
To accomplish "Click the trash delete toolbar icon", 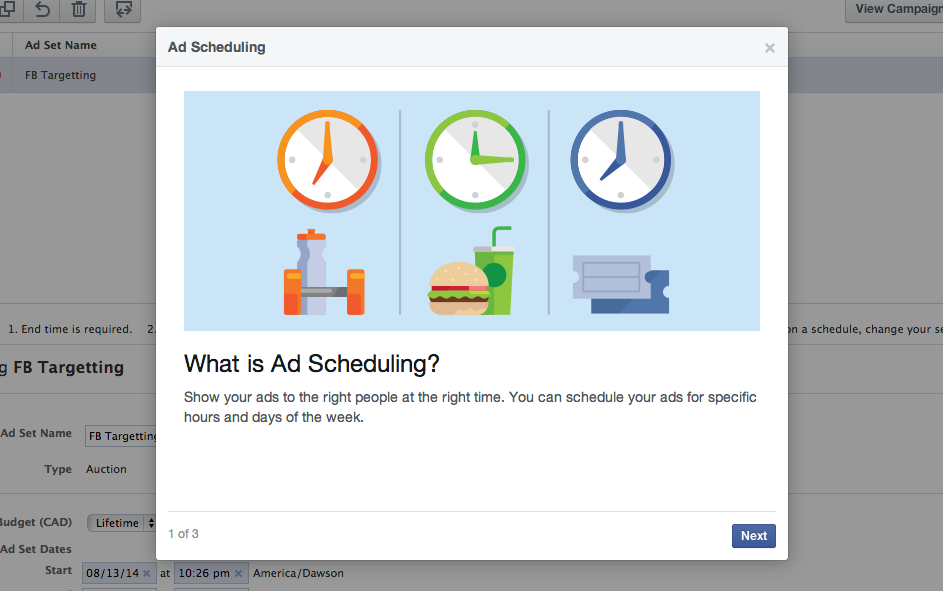I will click(x=78, y=10).
